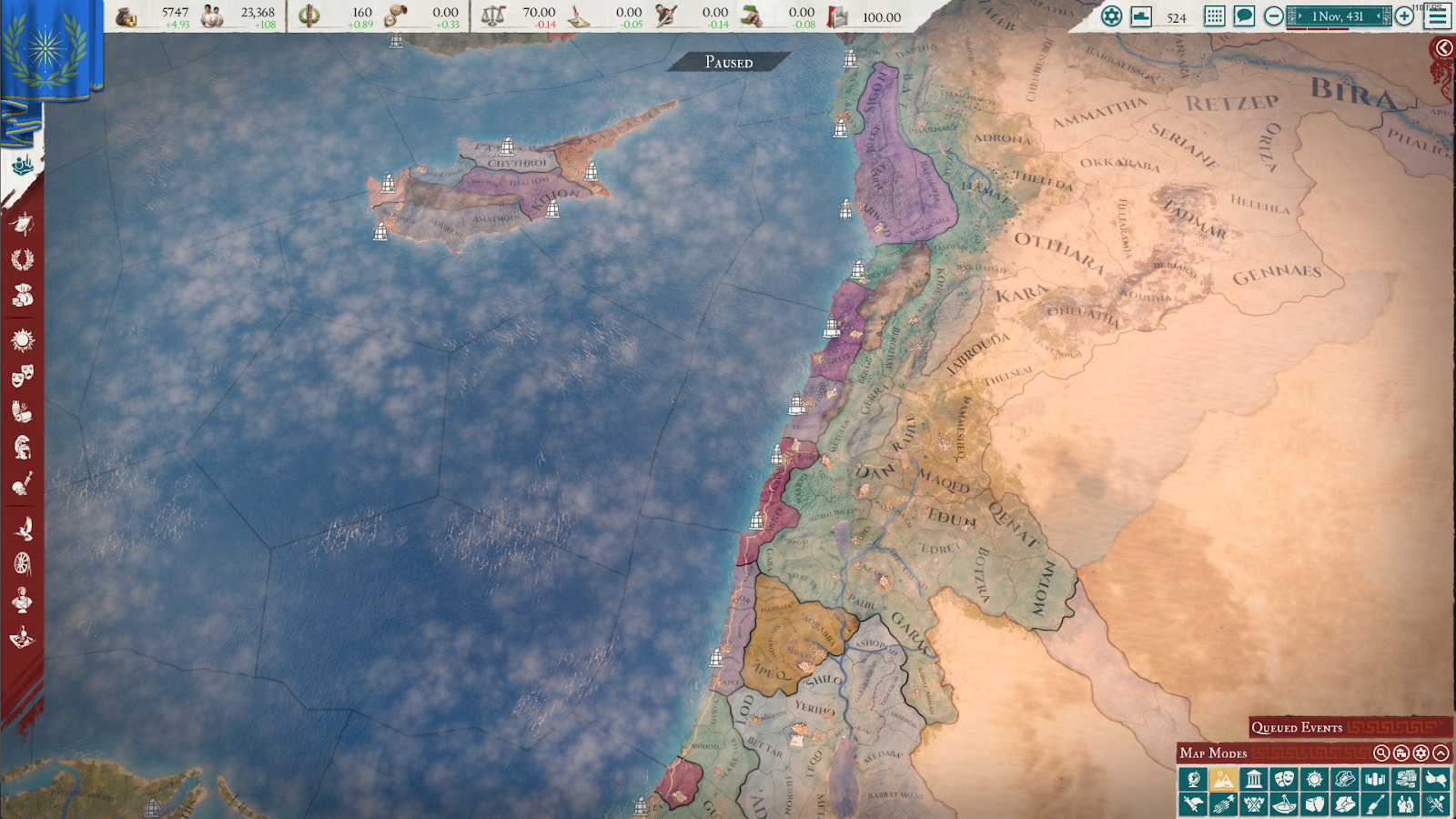Open the bottom mission sidebar icon

click(23, 636)
